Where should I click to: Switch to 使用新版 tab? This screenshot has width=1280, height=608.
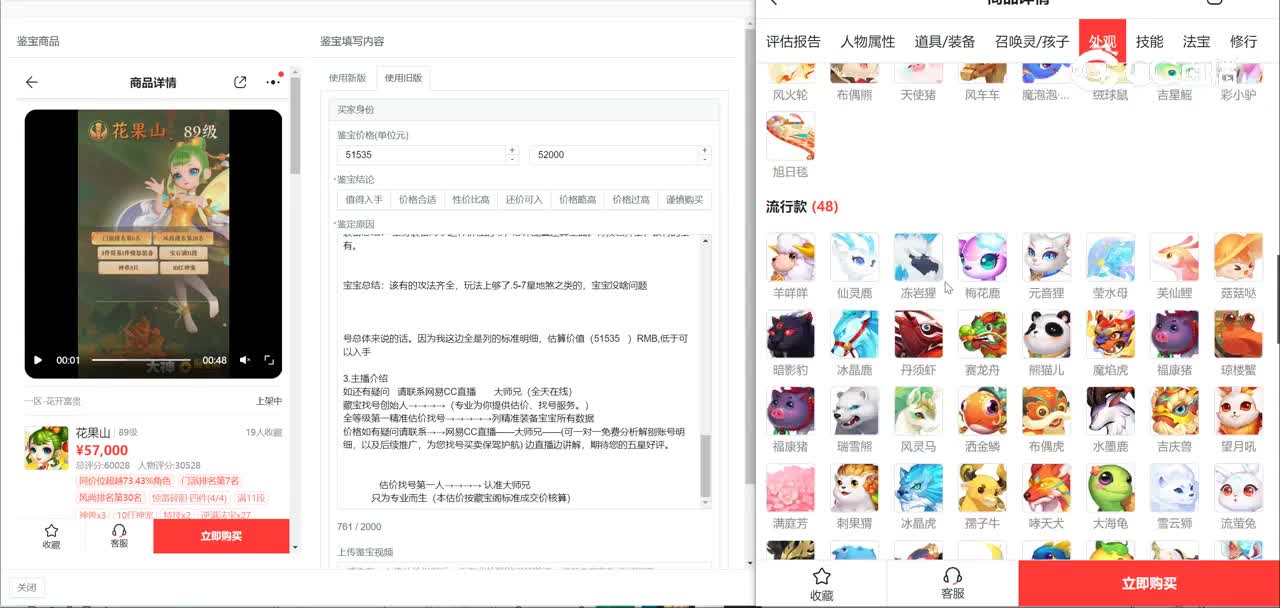click(x=348, y=78)
